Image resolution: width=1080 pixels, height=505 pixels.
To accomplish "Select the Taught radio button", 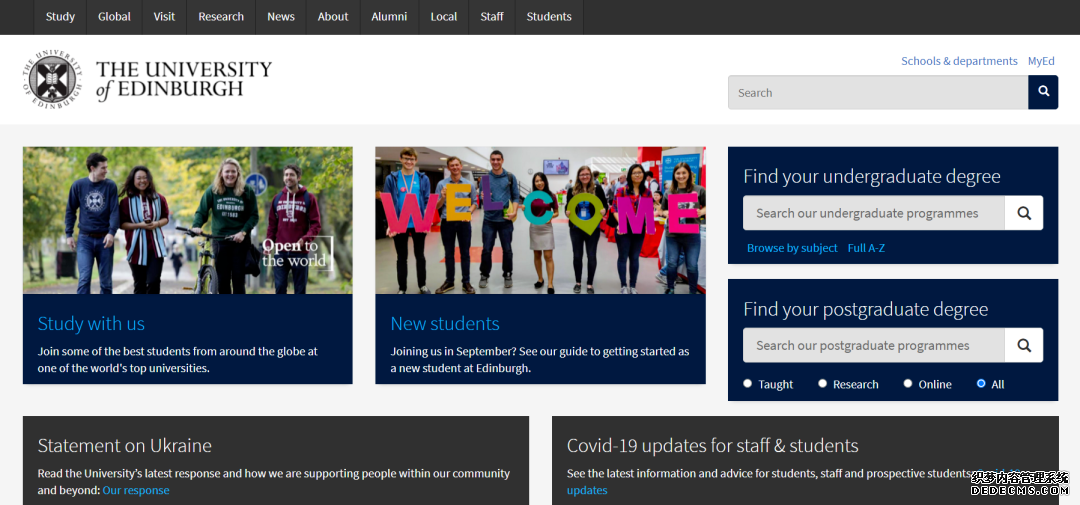I will [748, 384].
